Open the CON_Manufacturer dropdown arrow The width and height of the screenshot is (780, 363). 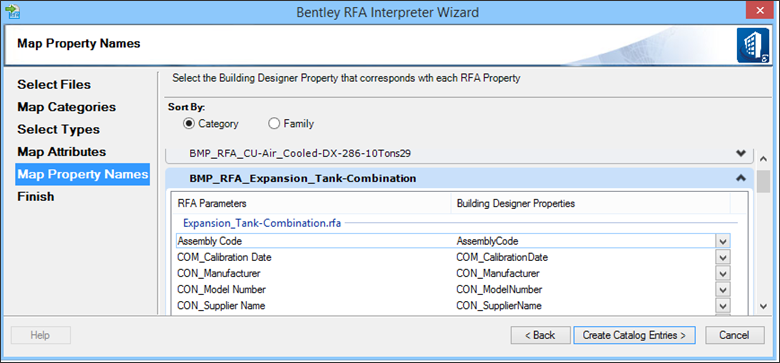coord(723,273)
